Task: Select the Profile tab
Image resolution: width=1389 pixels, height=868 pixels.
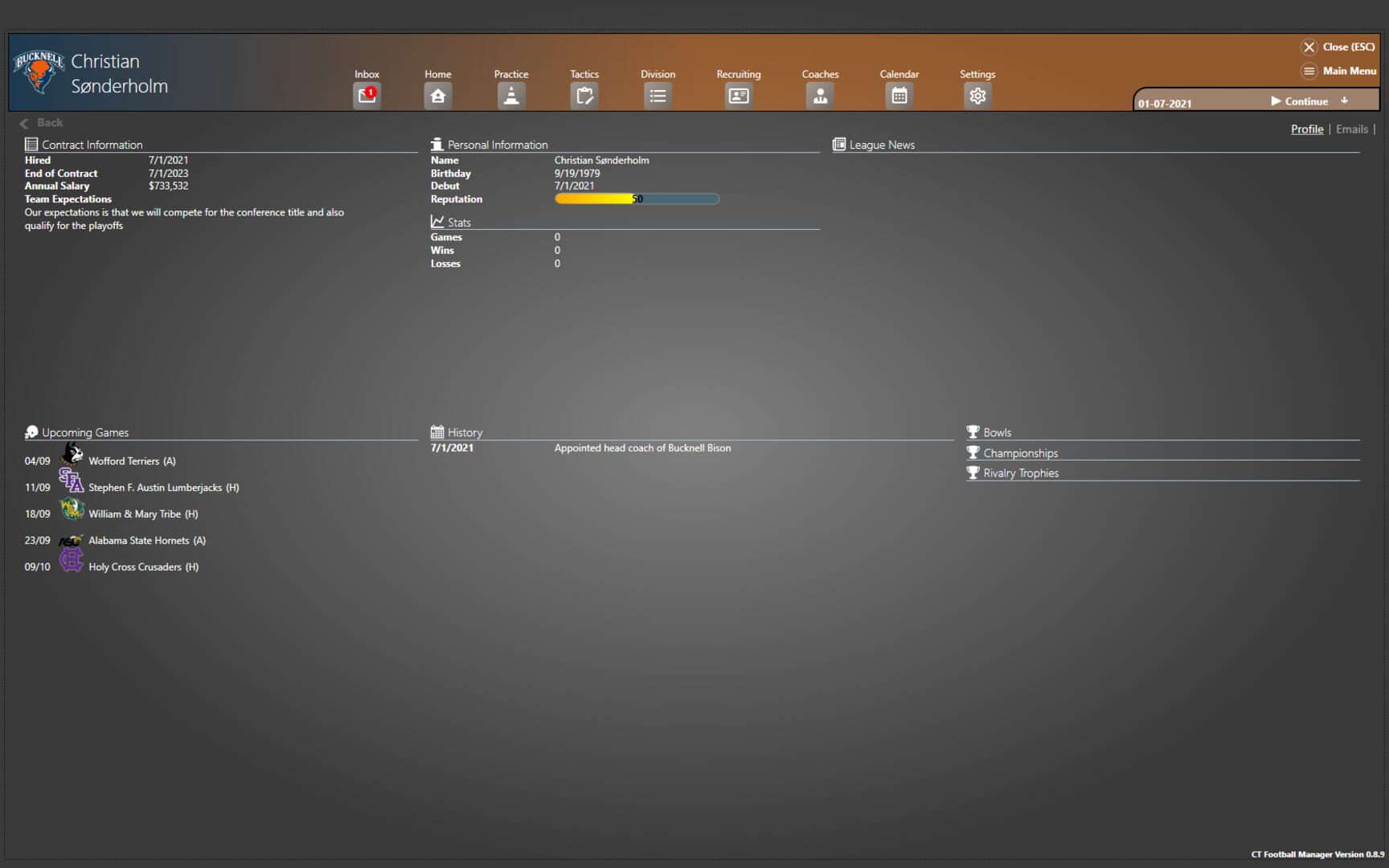Action: [x=1306, y=129]
